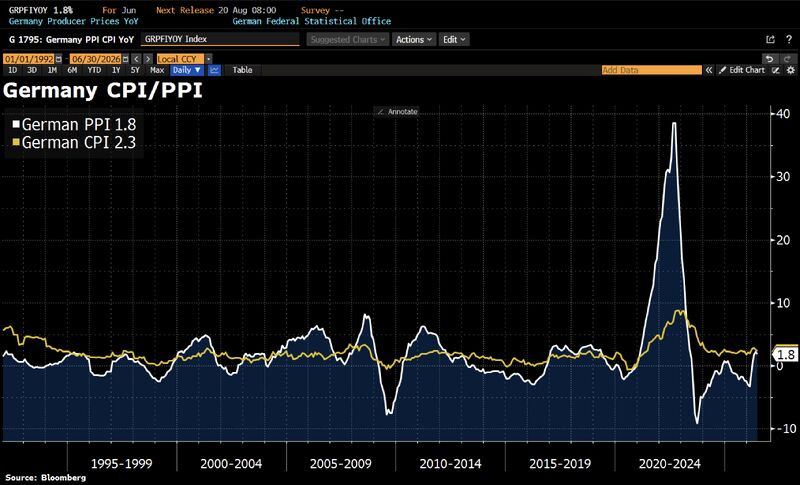Image resolution: width=800 pixels, height=485 pixels.
Task: Expand the Daily periodicity dropdown
Action: [187, 70]
